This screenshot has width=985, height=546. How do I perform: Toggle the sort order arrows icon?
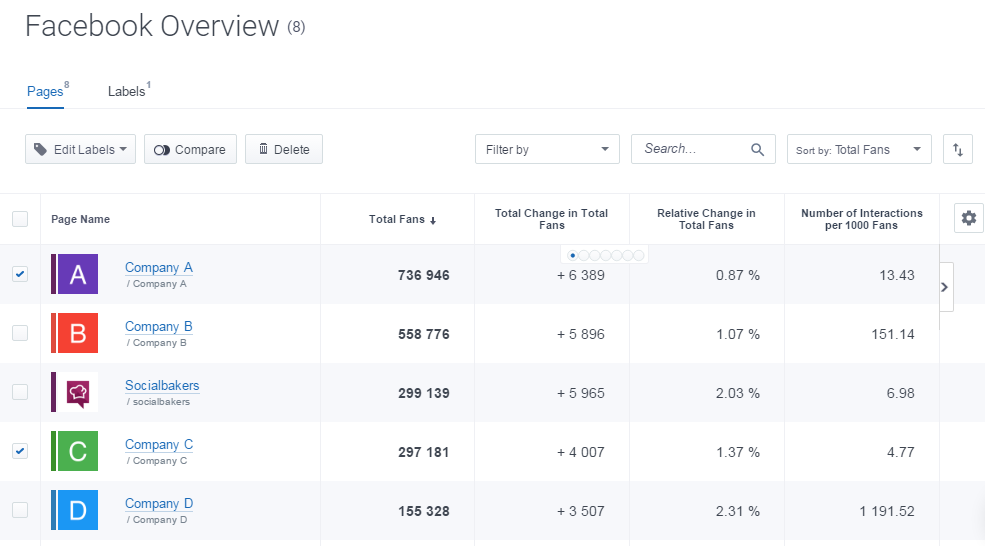point(957,150)
